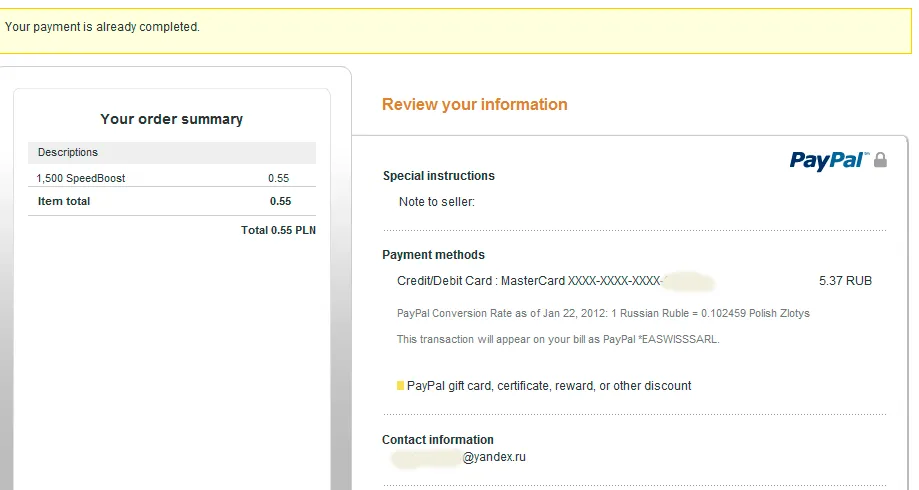Viewport: 919px width, 490px height.
Task: Click the padlock security icon
Action: point(880,160)
